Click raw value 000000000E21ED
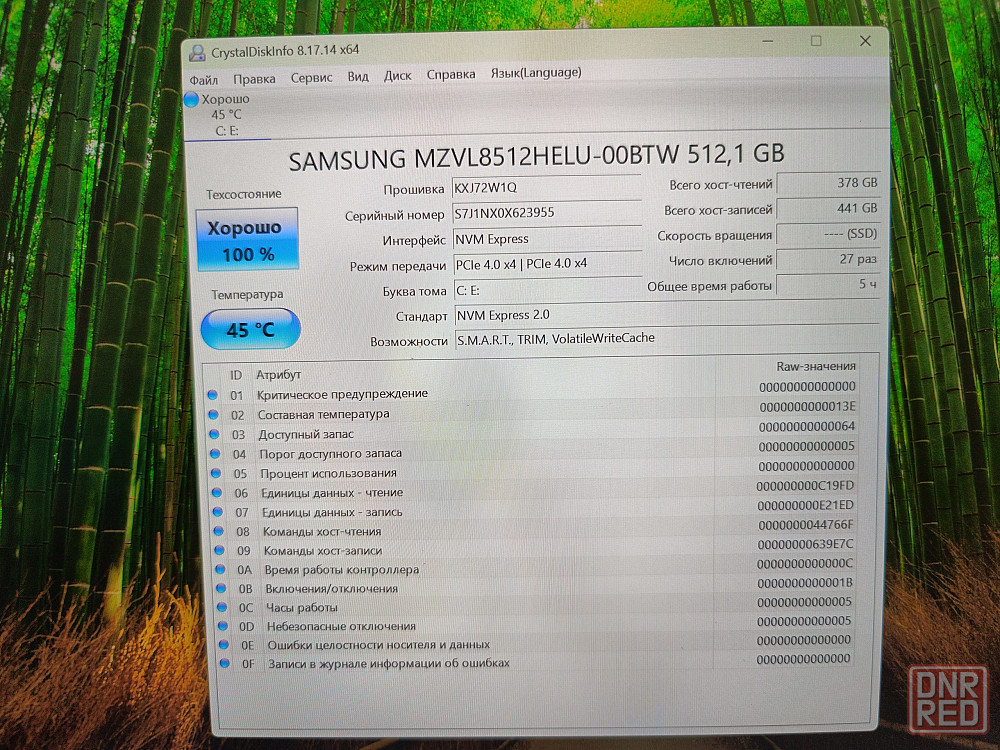The image size is (1000, 750). coord(805,506)
